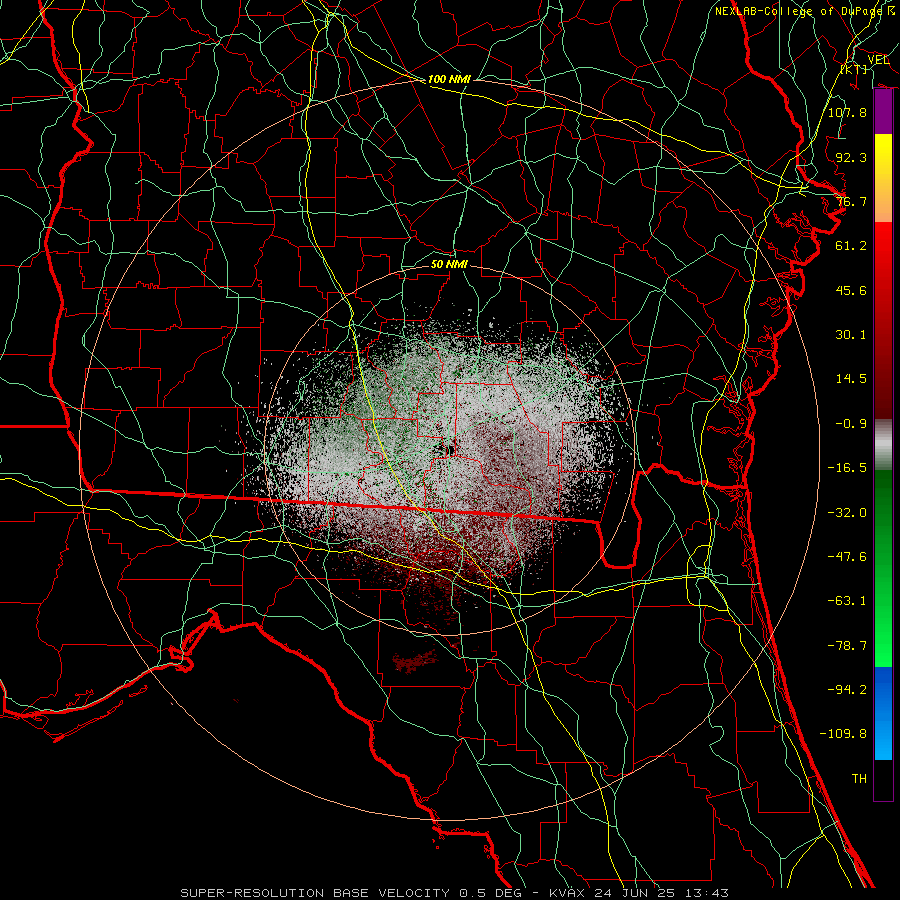Click the isolated red velocity echo south of the 50 NMI ring

point(414,661)
